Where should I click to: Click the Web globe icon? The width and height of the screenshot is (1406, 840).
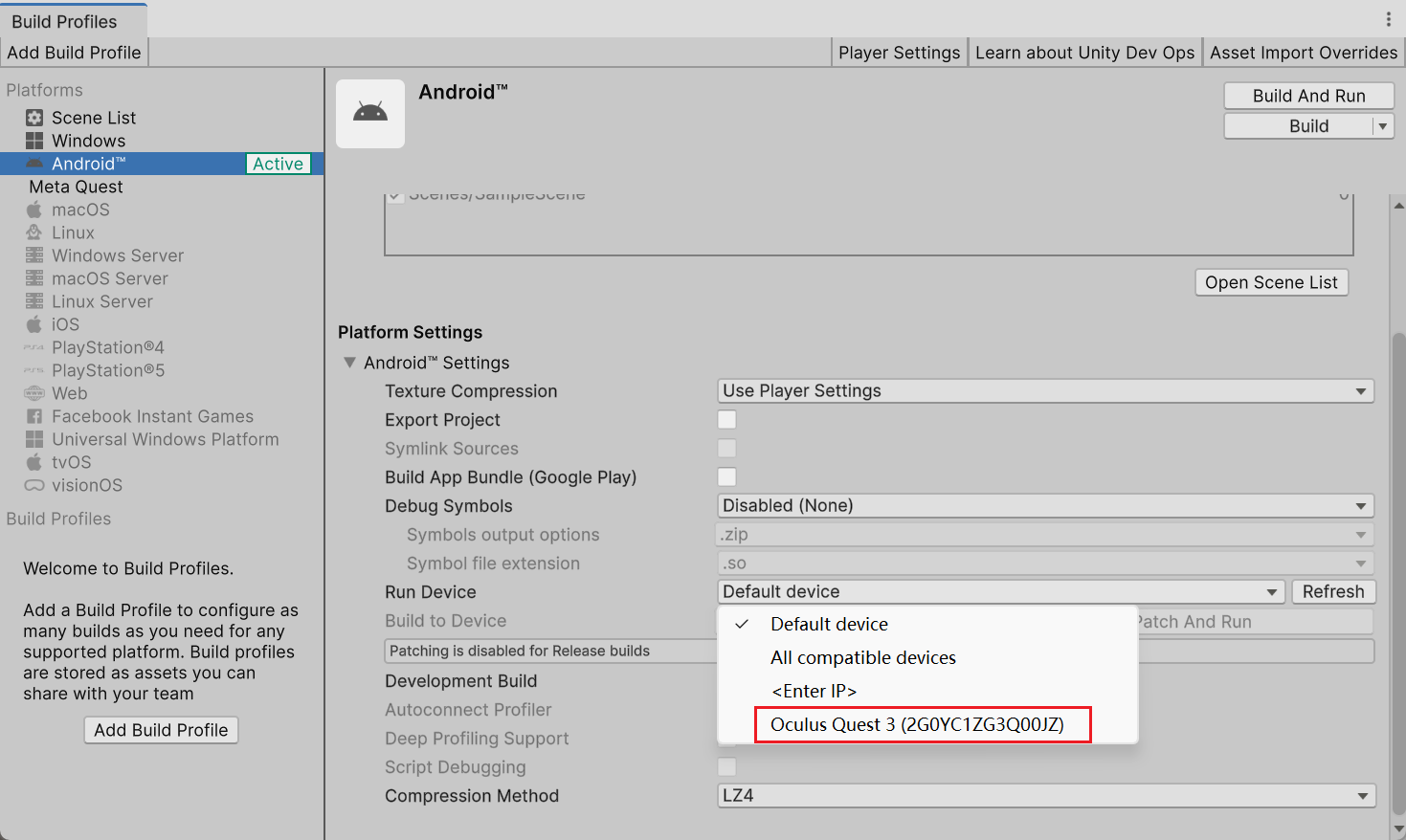pos(34,393)
